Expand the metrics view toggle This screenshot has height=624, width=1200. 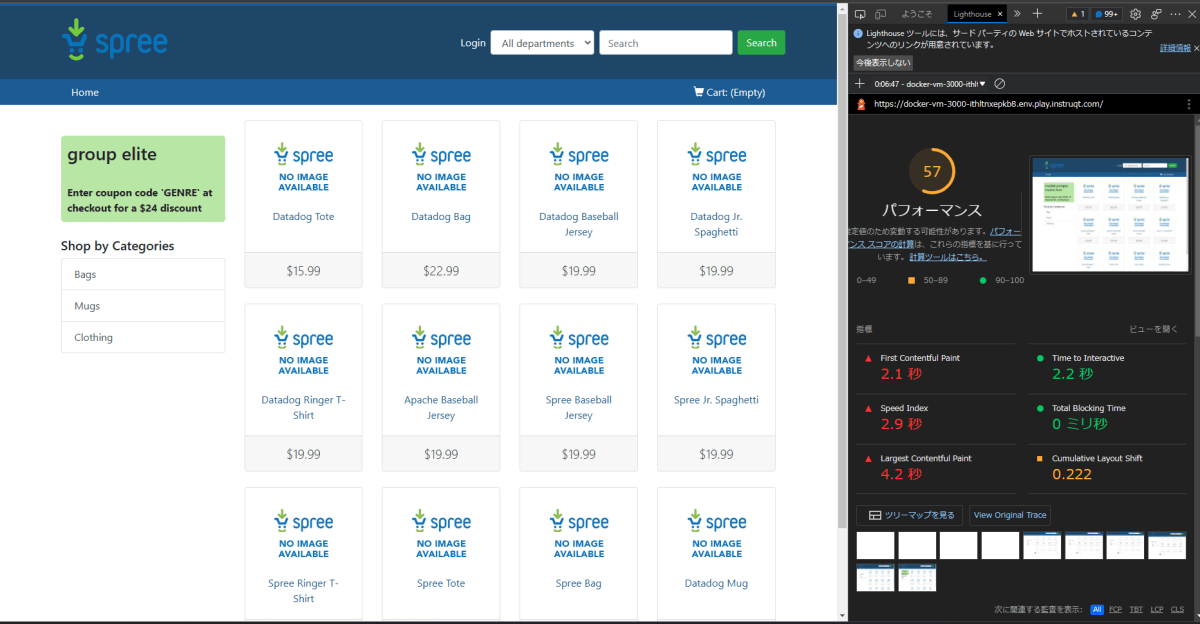(x=1153, y=328)
